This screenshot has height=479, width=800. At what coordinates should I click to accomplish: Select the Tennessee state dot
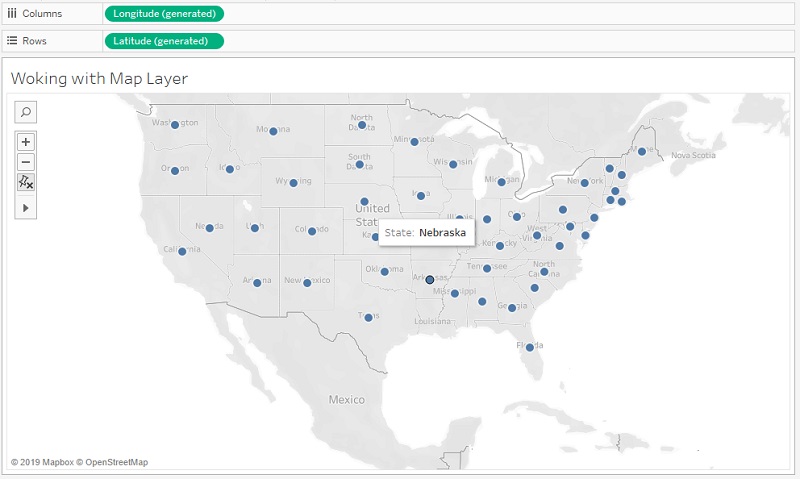coord(487,268)
